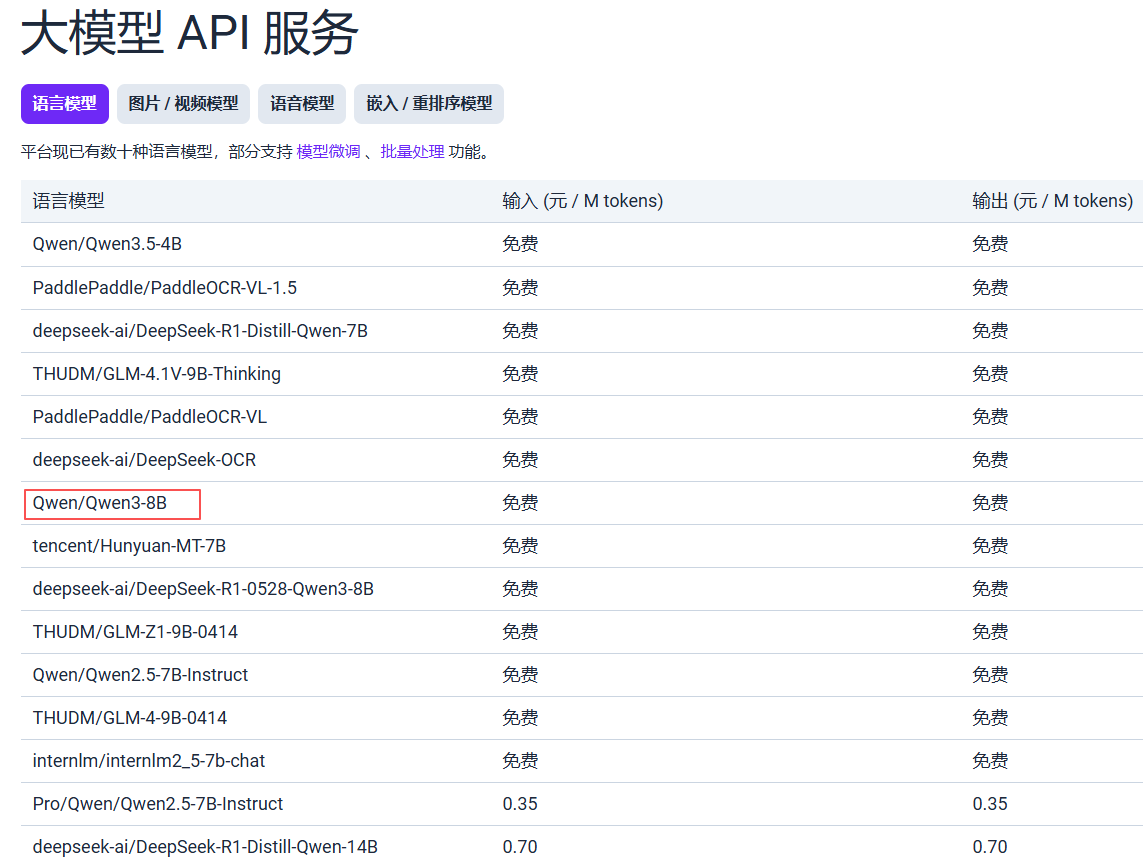This screenshot has height=865, width=1143.
Task: Select the Qwen/Qwen3.5-4B model row
Action: (x=582, y=244)
